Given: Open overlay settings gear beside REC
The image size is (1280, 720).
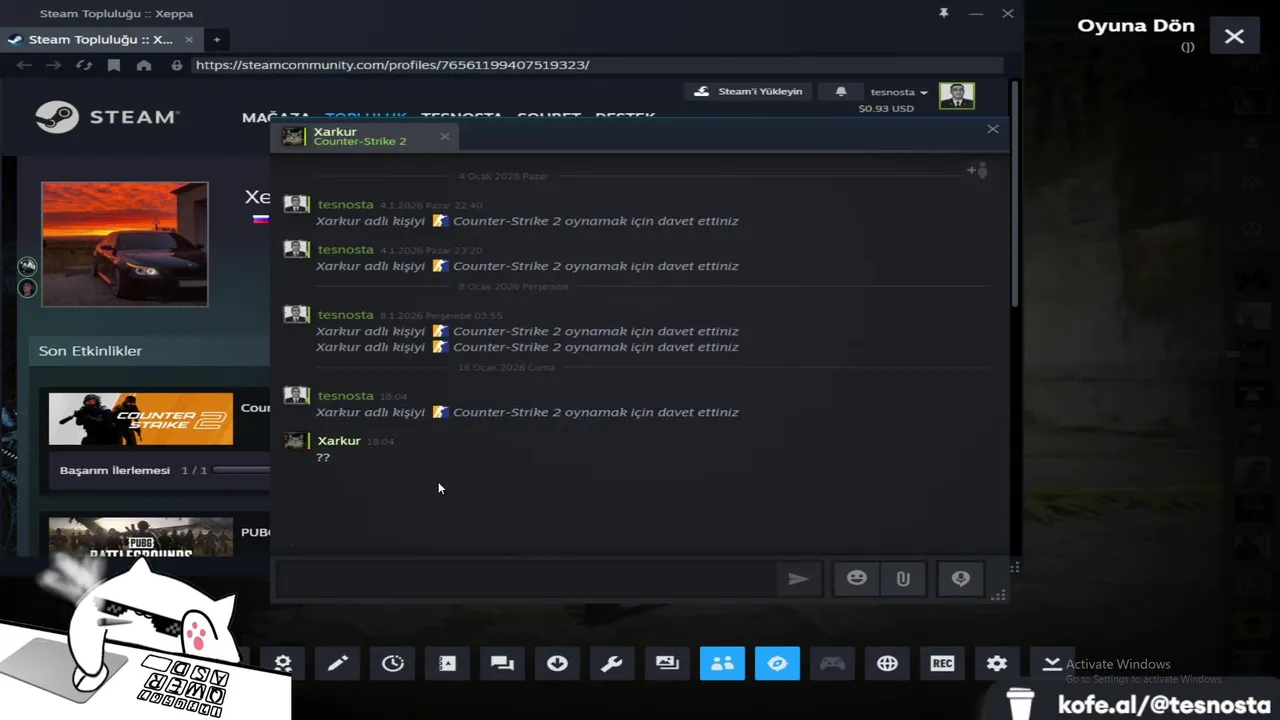Looking at the screenshot, I should pyautogui.click(x=997, y=663).
